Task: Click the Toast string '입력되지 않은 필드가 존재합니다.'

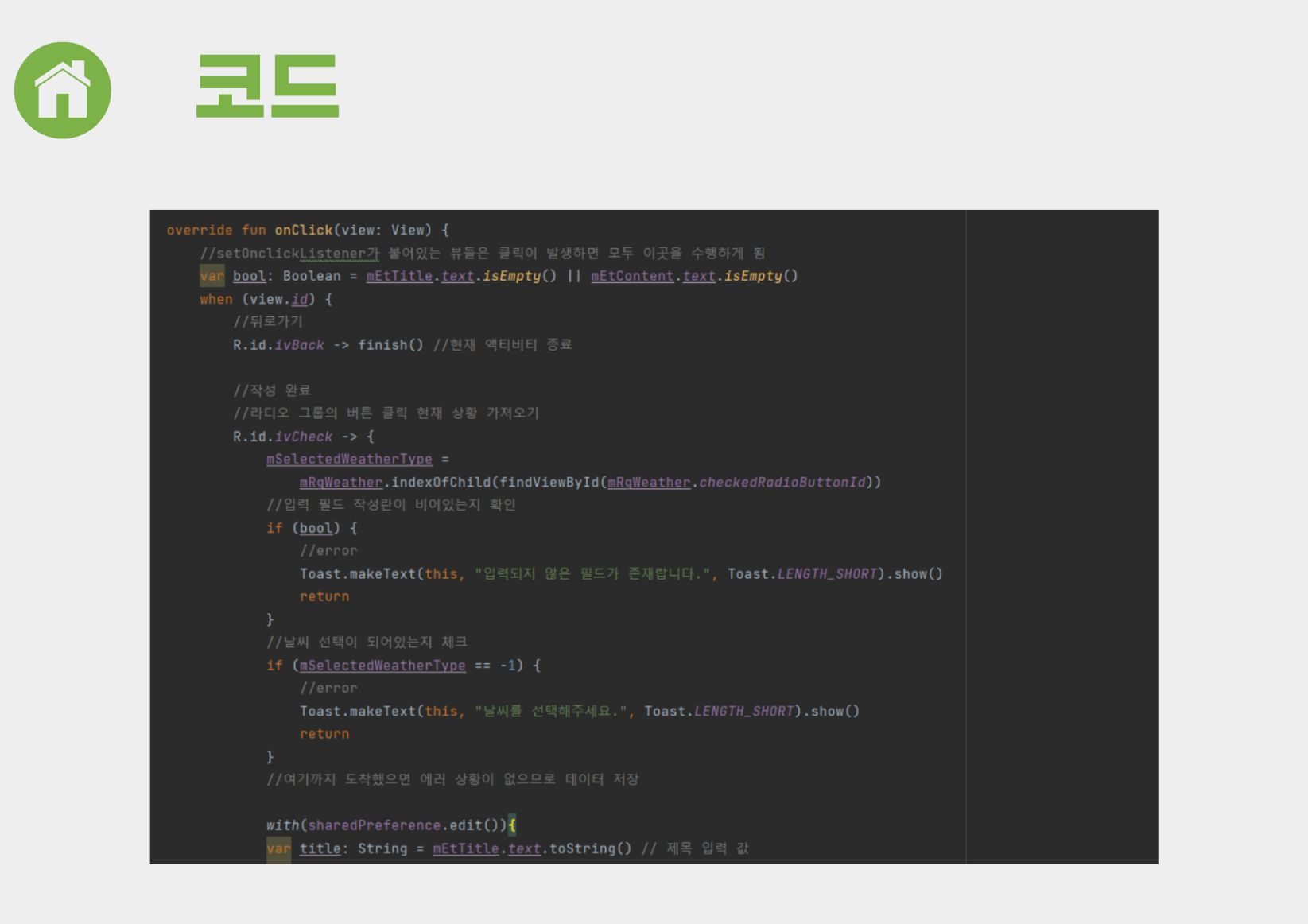Action: [592, 573]
